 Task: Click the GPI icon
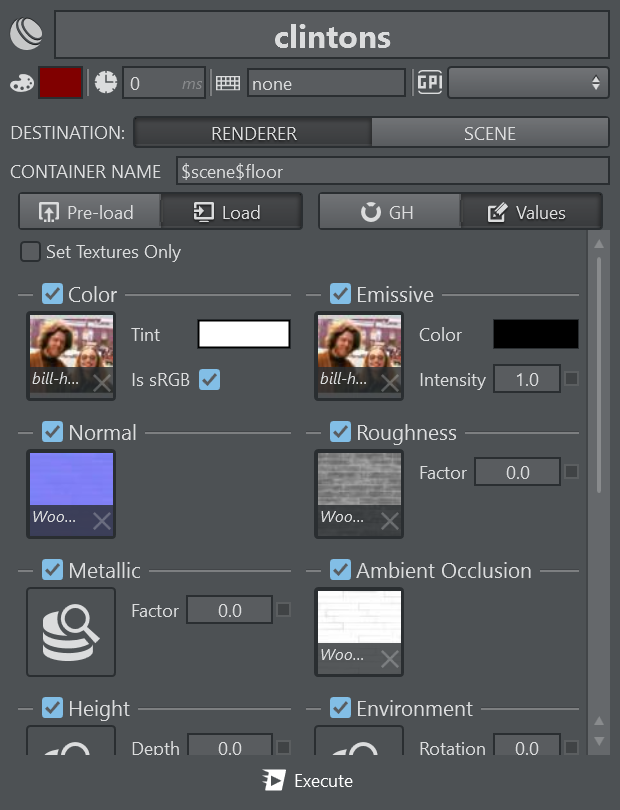[x=429, y=82]
